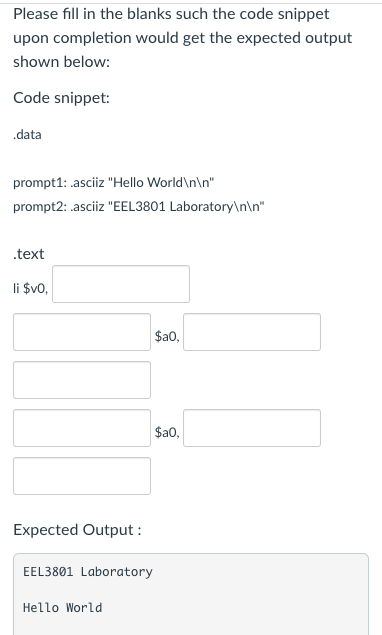This screenshot has height=635, width=382.
Task: Click the li $v0, label text
Action: click(x=30, y=288)
